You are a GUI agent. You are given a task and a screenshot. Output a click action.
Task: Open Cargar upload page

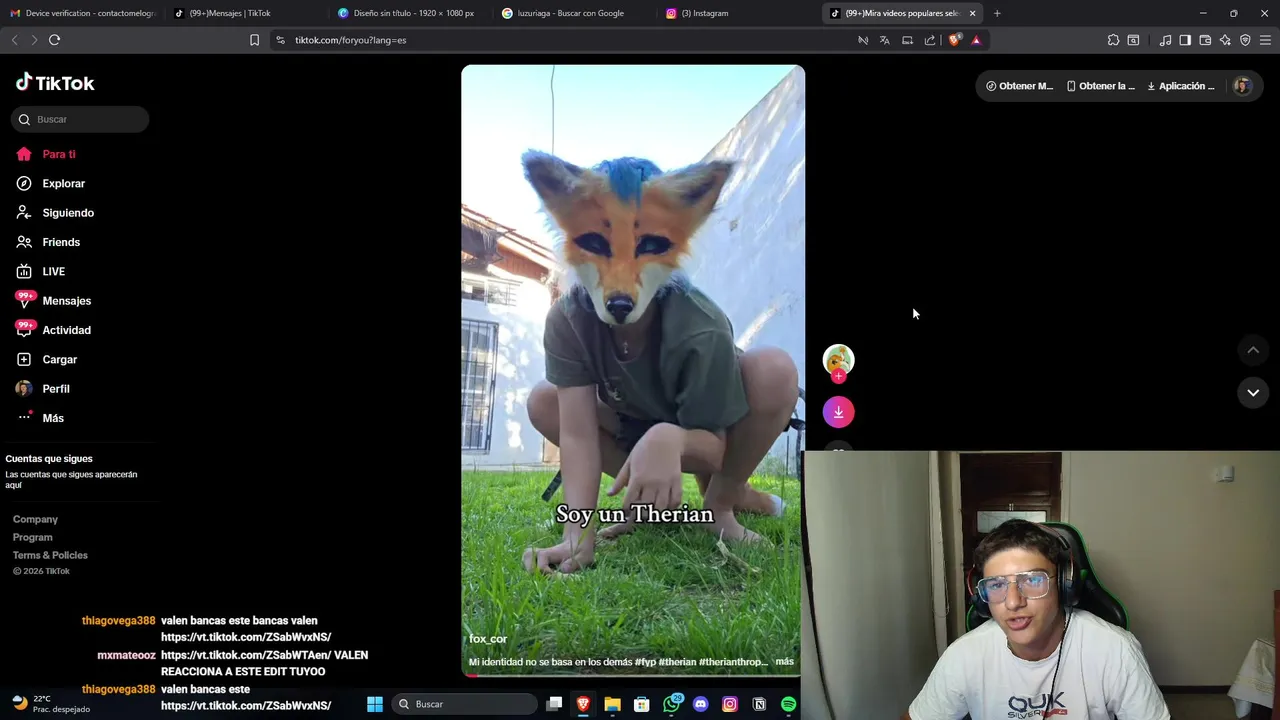[x=59, y=359]
